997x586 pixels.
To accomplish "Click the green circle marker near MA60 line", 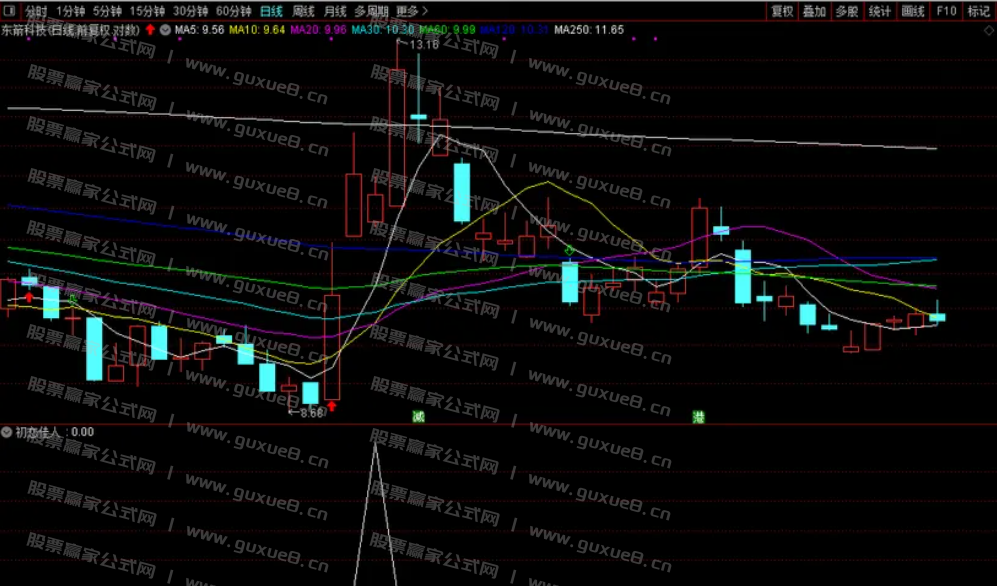I will click(x=569, y=250).
